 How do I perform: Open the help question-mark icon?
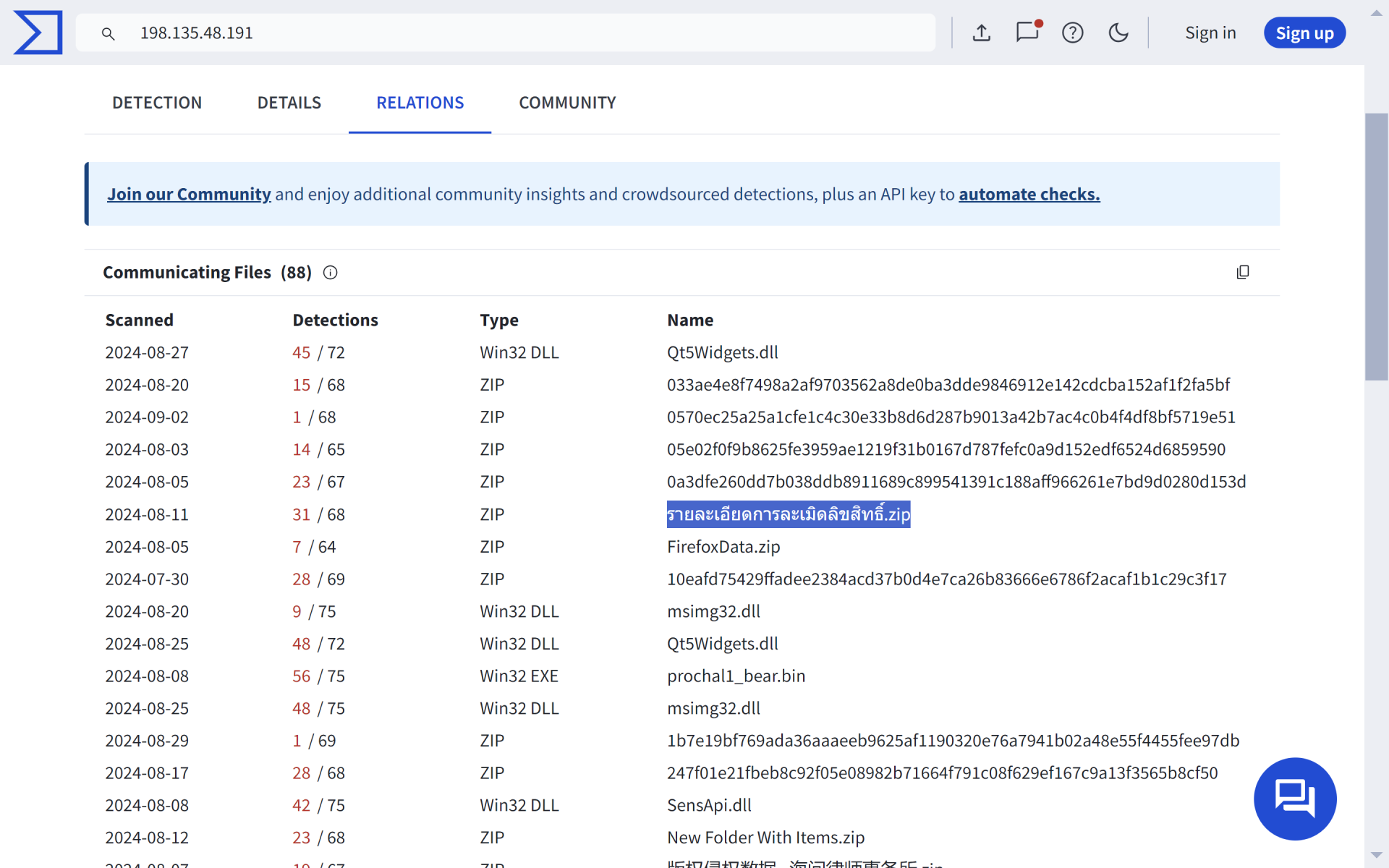pyautogui.click(x=1073, y=33)
